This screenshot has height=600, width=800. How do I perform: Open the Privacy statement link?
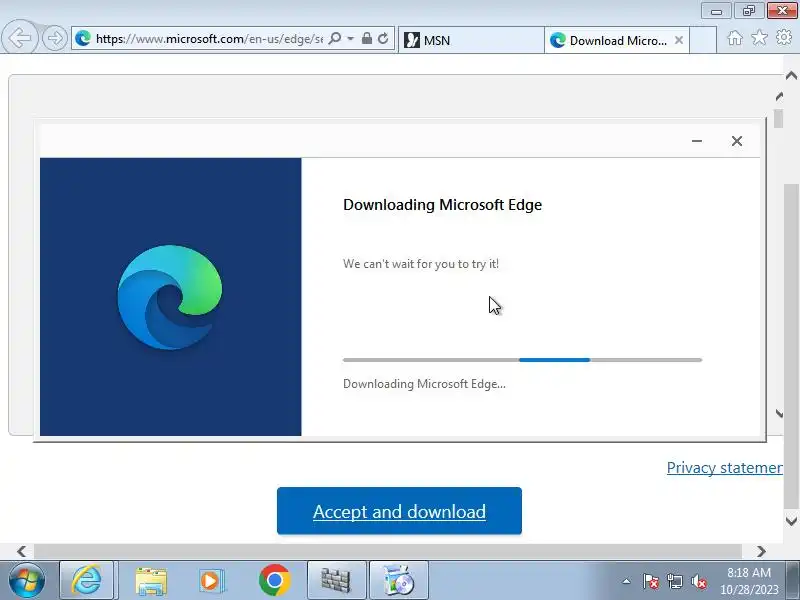pyautogui.click(x=724, y=467)
